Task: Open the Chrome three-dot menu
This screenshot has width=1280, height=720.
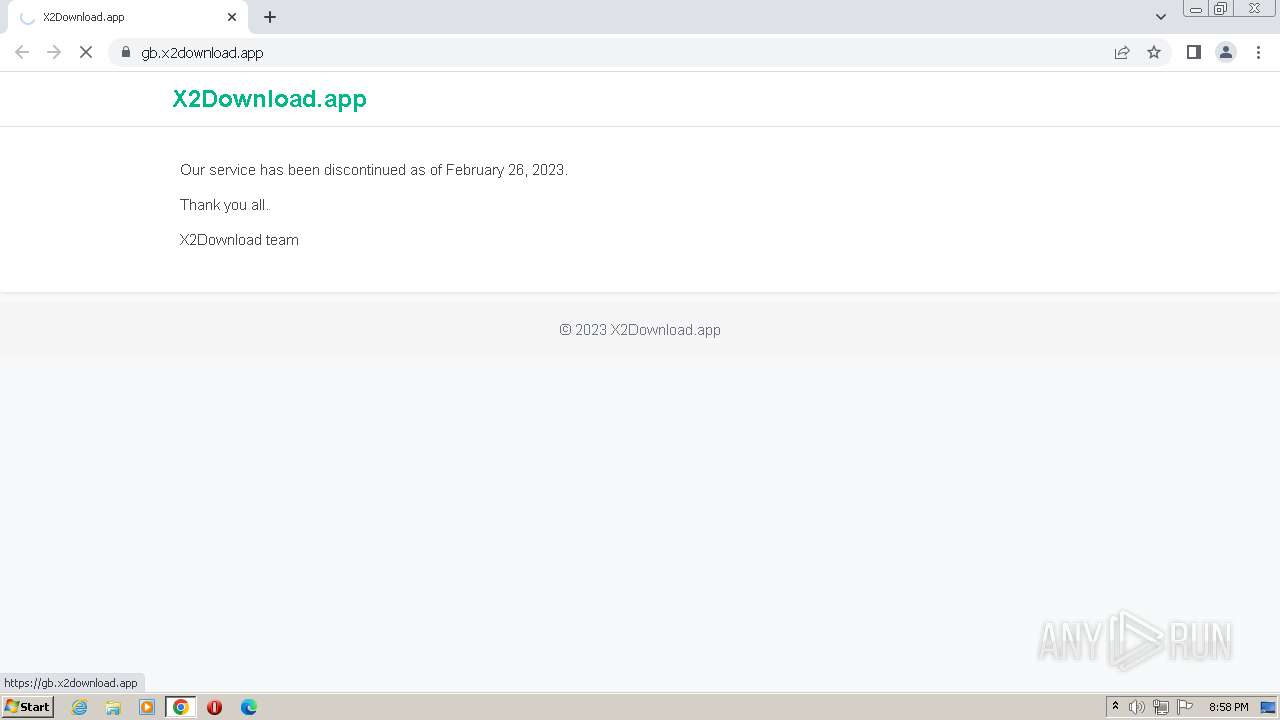Action: point(1258,52)
